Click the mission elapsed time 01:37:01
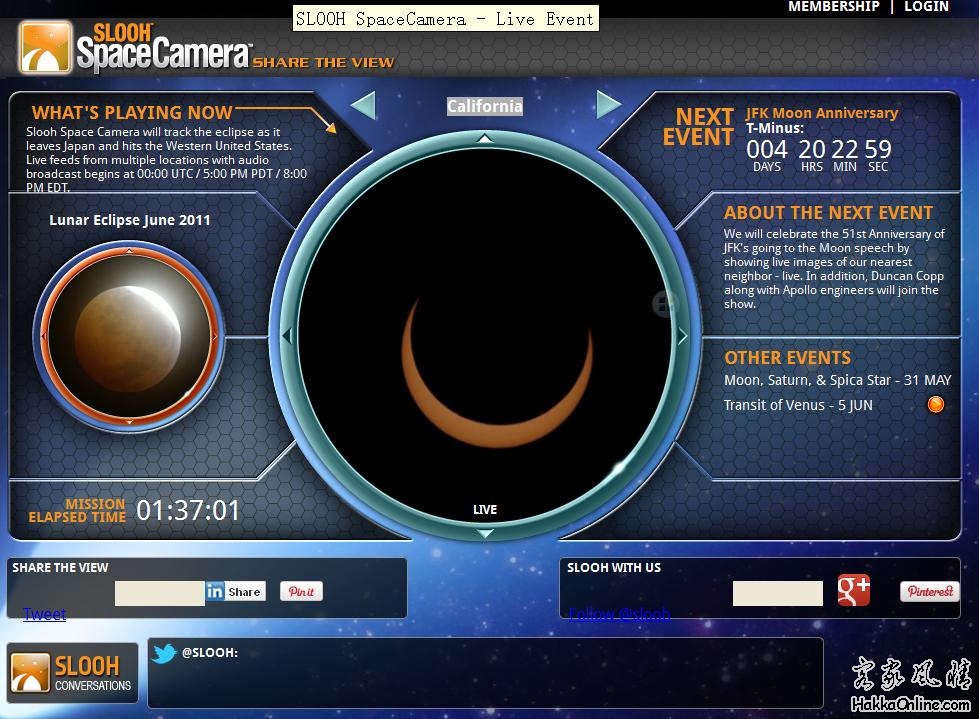Screen dimensions: 979x719 point(188,511)
